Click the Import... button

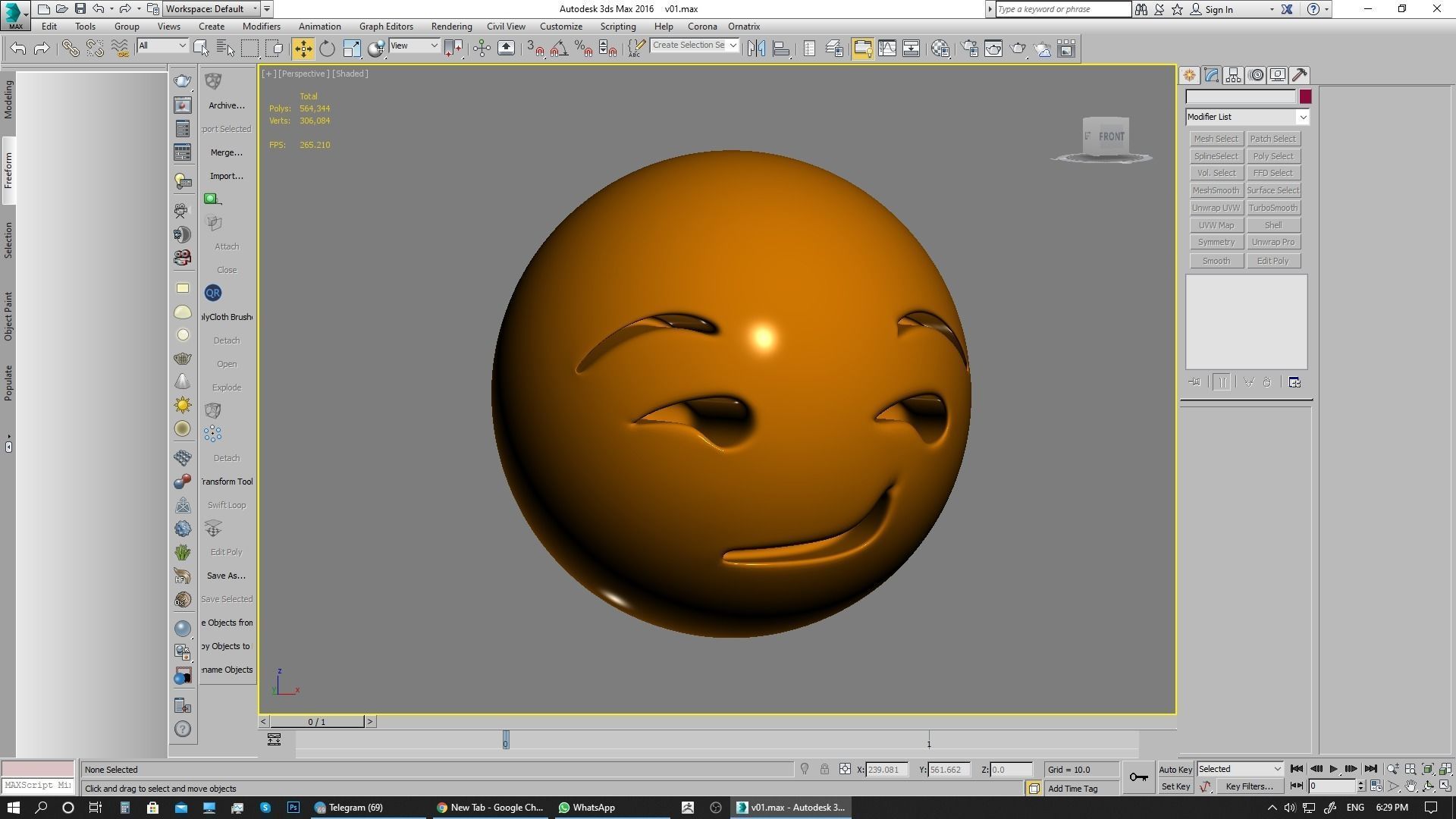227,176
